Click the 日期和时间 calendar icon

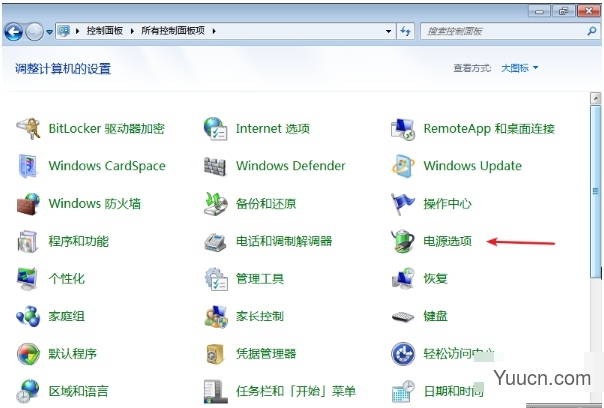(403, 391)
